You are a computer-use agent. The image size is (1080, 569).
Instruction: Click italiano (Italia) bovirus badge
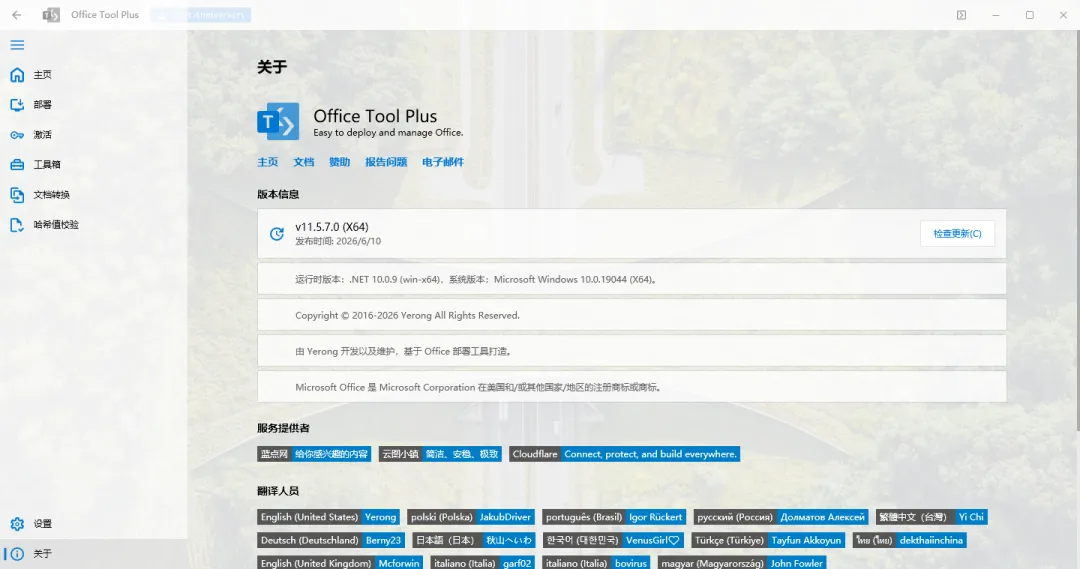click(596, 563)
